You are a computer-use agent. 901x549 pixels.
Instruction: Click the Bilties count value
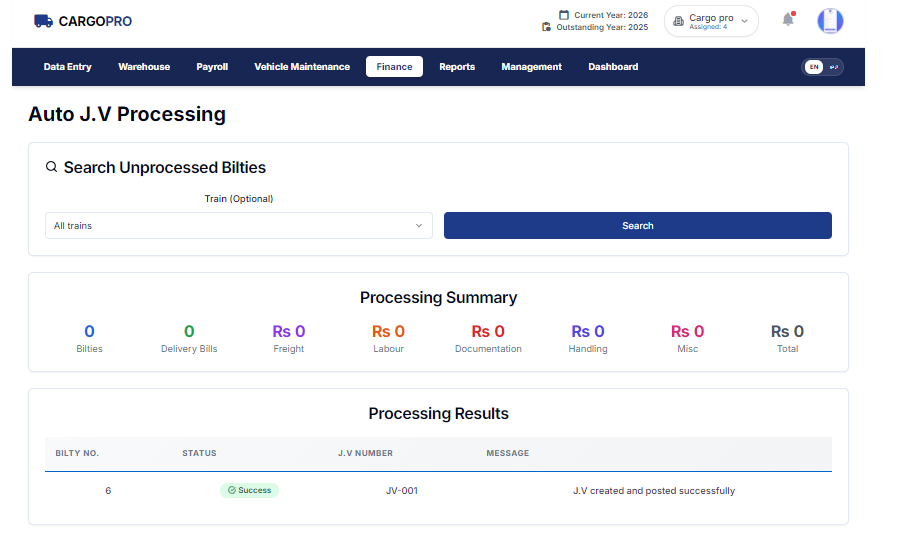point(89,331)
